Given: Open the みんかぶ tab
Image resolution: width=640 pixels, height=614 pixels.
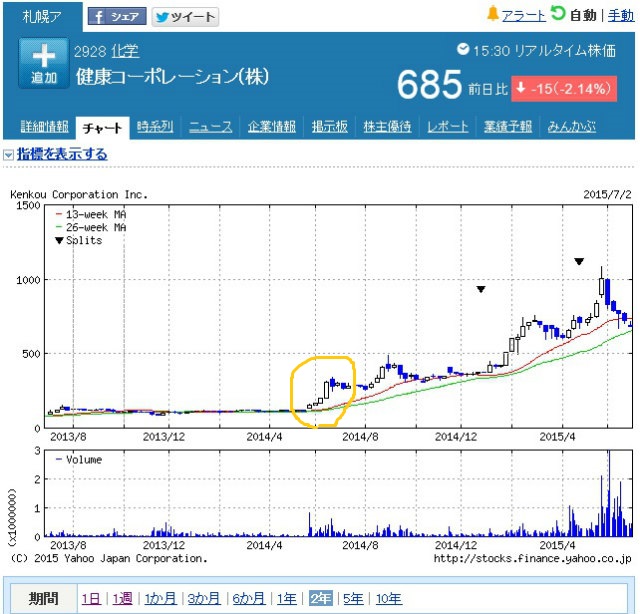Looking at the screenshot, I should [x=571, y=127].
